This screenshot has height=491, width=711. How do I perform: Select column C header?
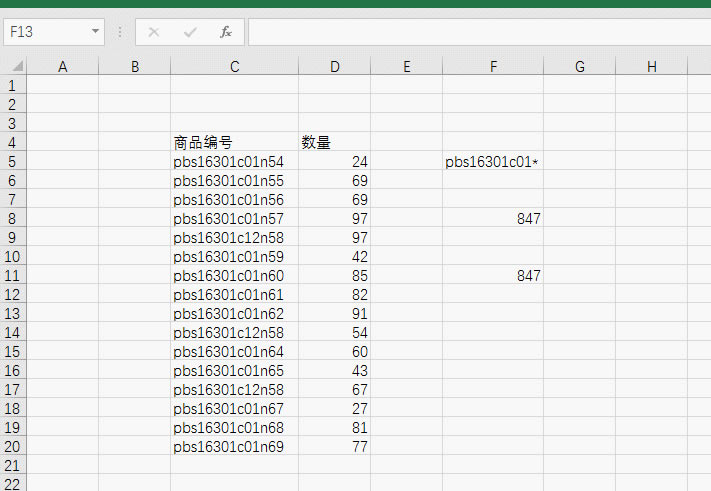(234, 67)
